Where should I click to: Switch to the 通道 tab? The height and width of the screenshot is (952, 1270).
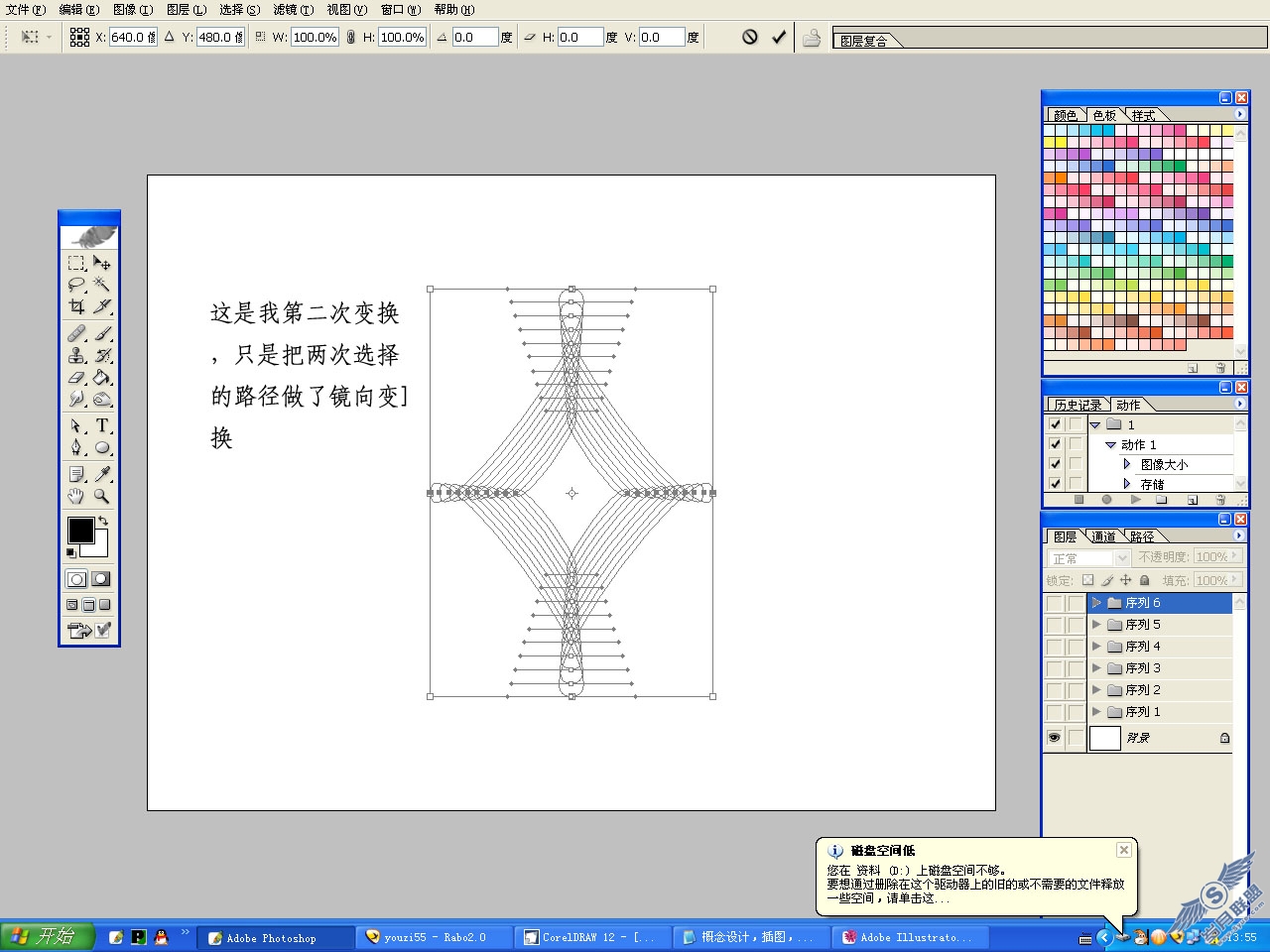(x=1103, y=536)
